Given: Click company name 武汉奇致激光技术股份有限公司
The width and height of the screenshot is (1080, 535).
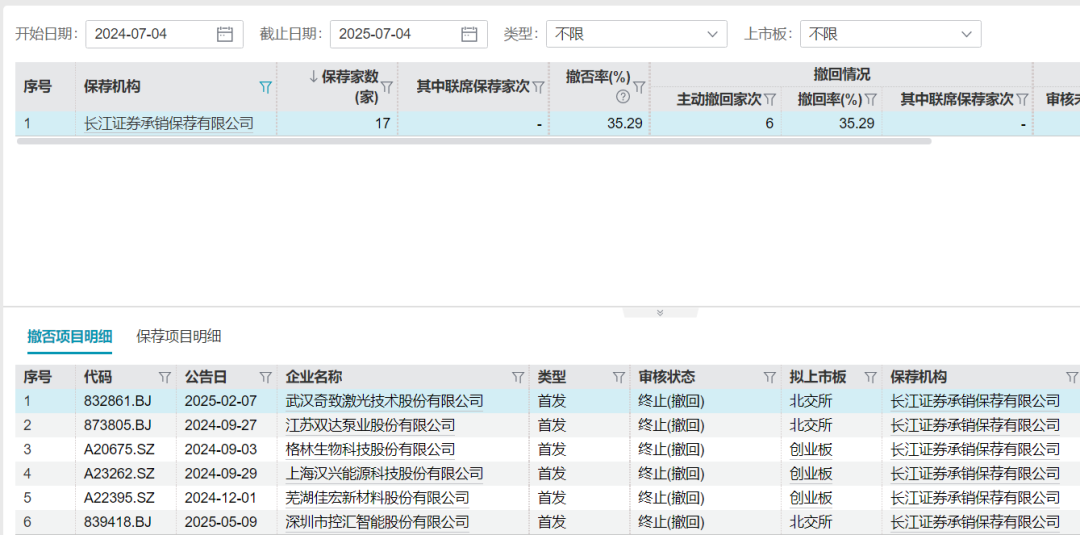Looking at the screenshot, I should pos(384,401).
